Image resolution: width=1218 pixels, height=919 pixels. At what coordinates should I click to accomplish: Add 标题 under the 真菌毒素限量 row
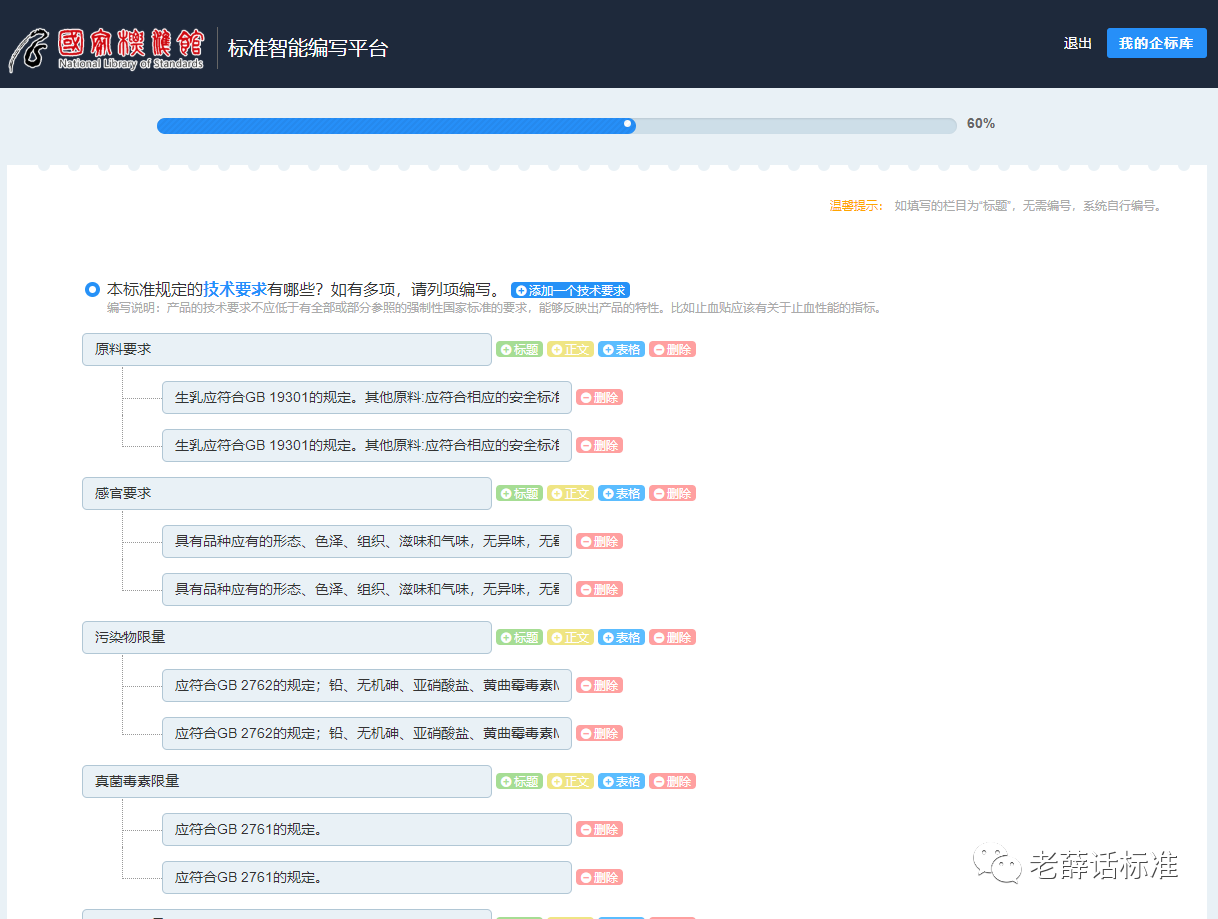tap(520, 782)
